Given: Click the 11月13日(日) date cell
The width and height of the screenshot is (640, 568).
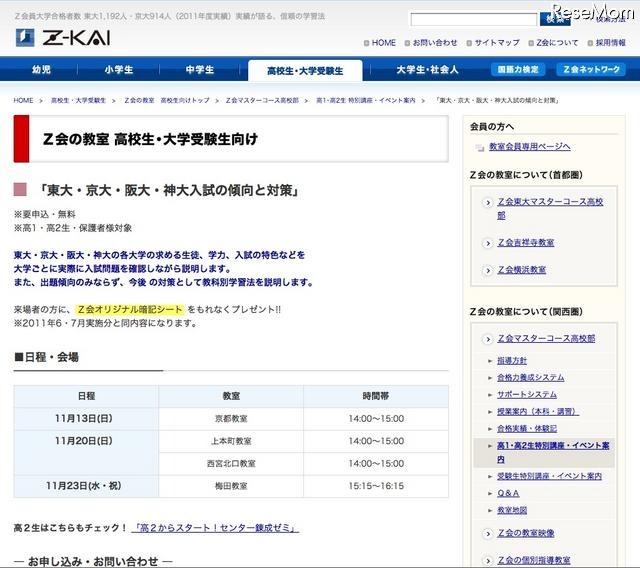Looking at the screenshot, I should tap(86, 419).
